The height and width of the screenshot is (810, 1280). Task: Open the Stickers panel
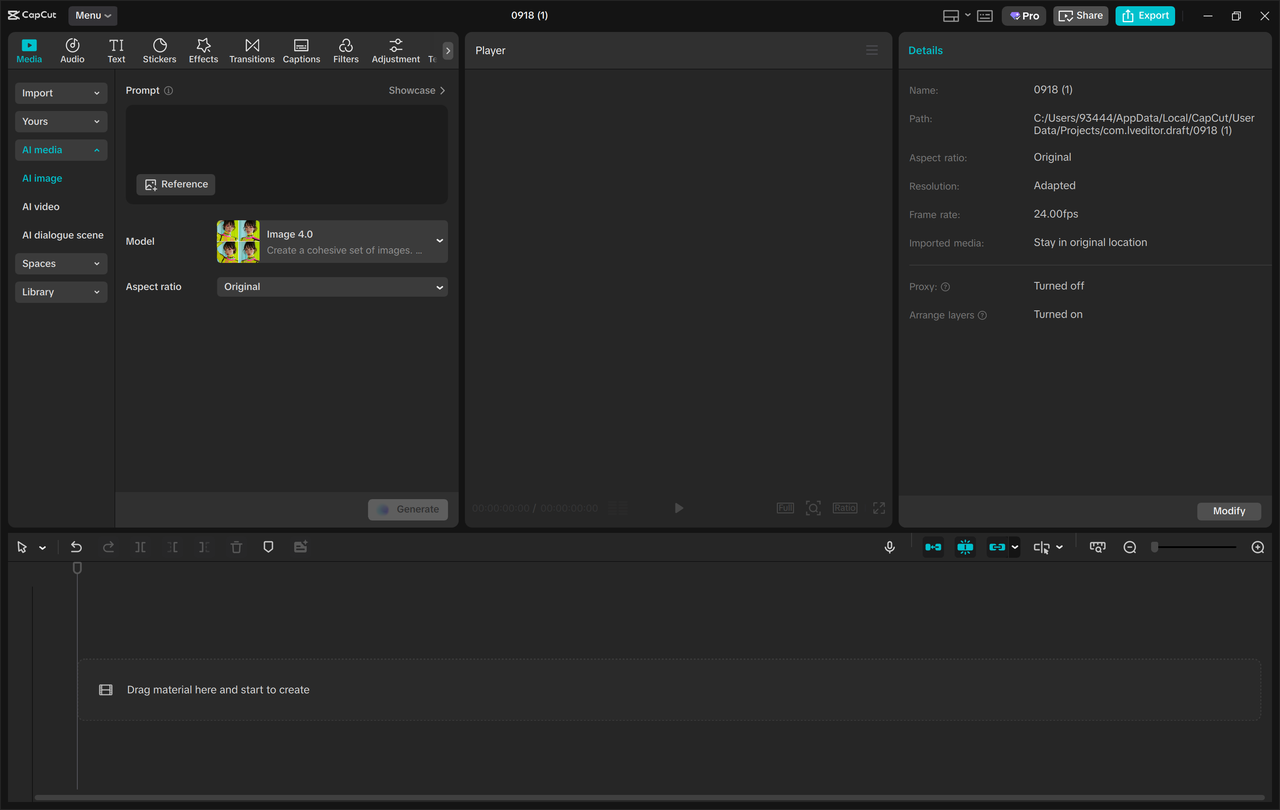[x=159, y=50]
